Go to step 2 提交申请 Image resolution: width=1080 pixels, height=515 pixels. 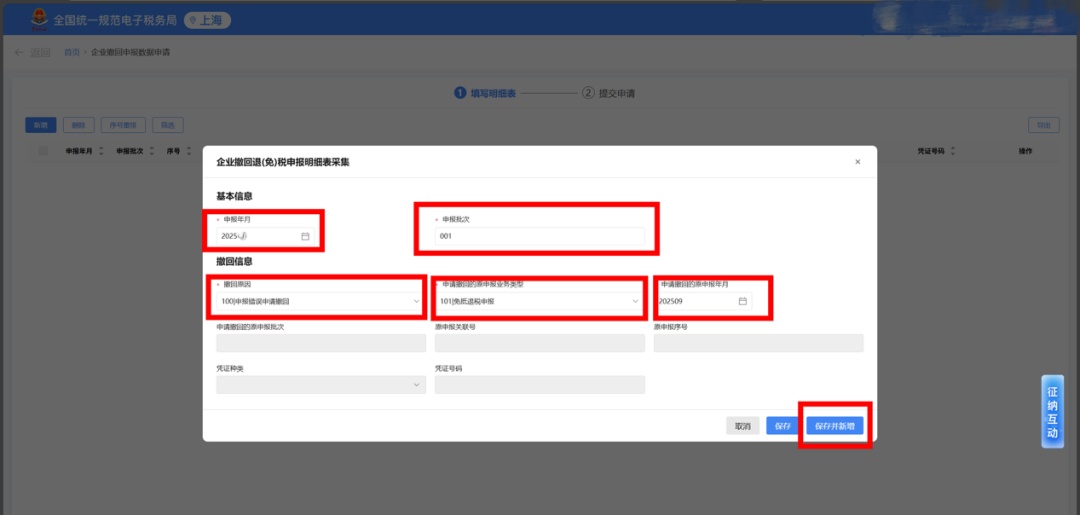(608, 93)
